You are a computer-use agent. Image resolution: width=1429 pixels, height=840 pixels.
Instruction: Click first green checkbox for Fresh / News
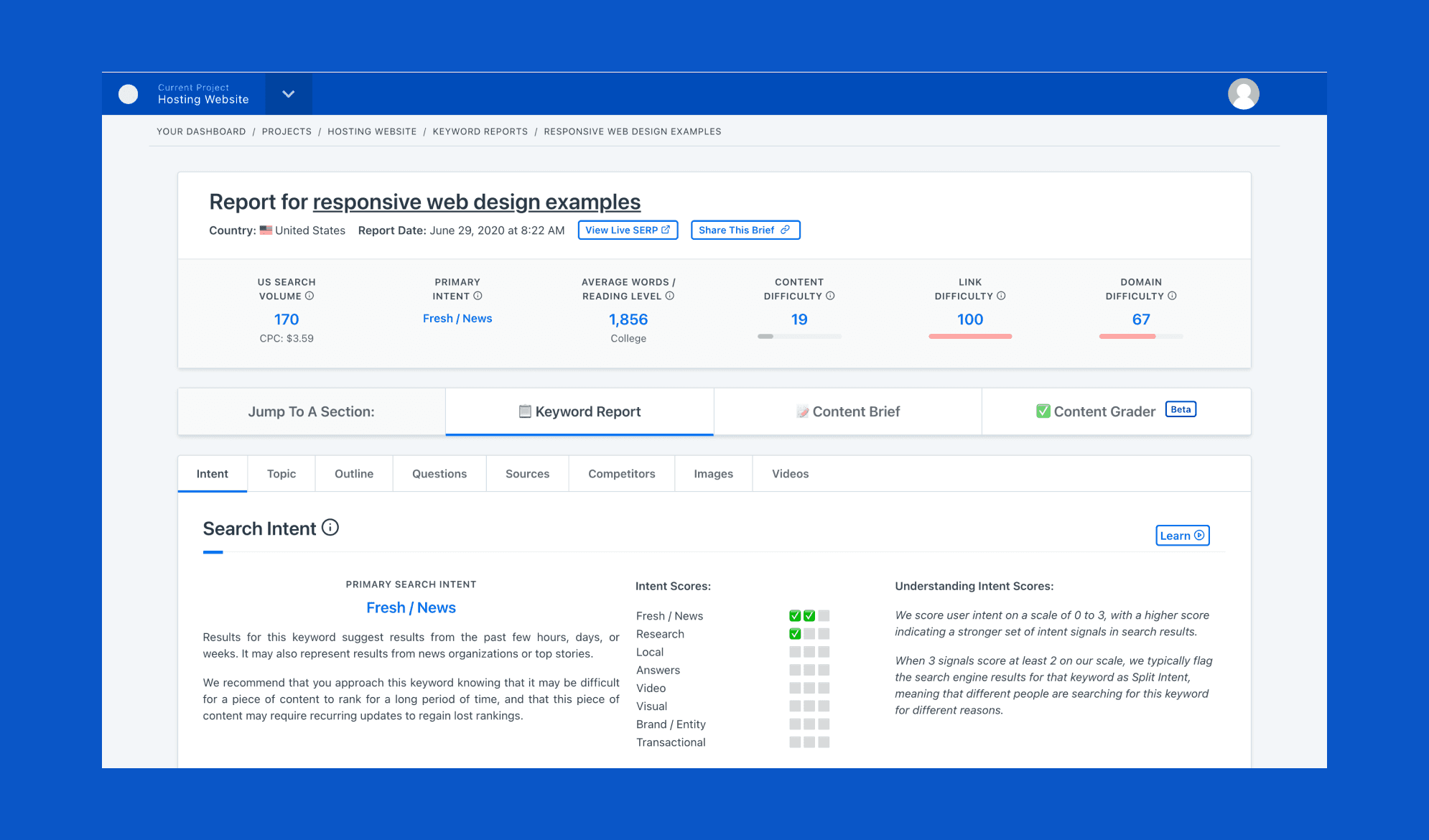(x=795, y=616)
